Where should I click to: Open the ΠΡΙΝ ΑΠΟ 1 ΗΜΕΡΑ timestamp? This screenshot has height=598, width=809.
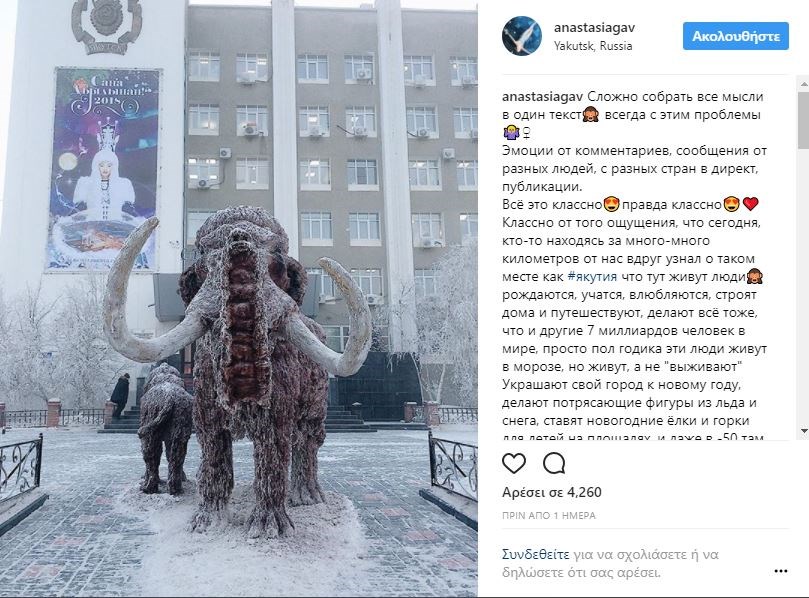click(549, 515)
